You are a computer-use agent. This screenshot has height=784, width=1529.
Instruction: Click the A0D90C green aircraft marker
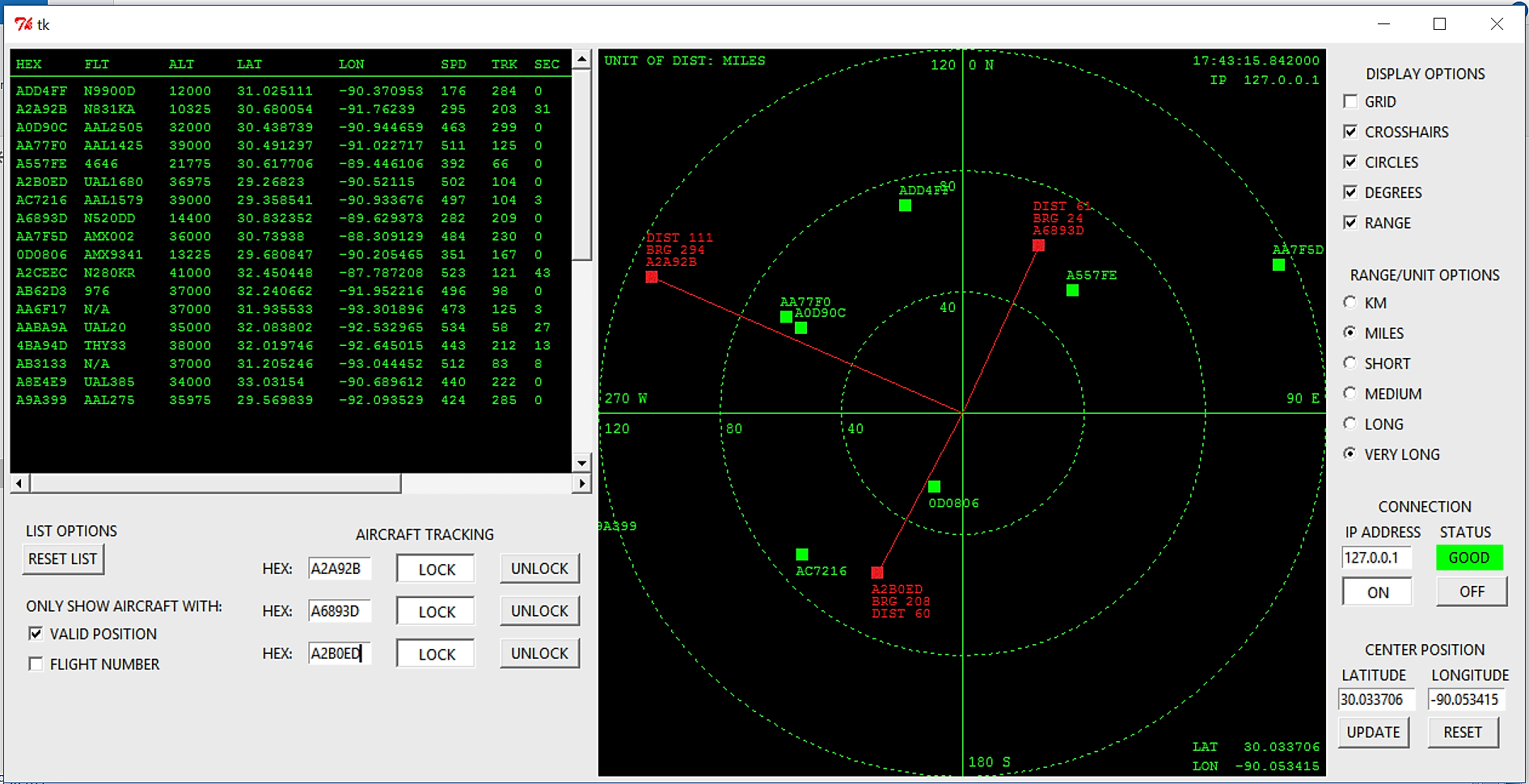800,327
